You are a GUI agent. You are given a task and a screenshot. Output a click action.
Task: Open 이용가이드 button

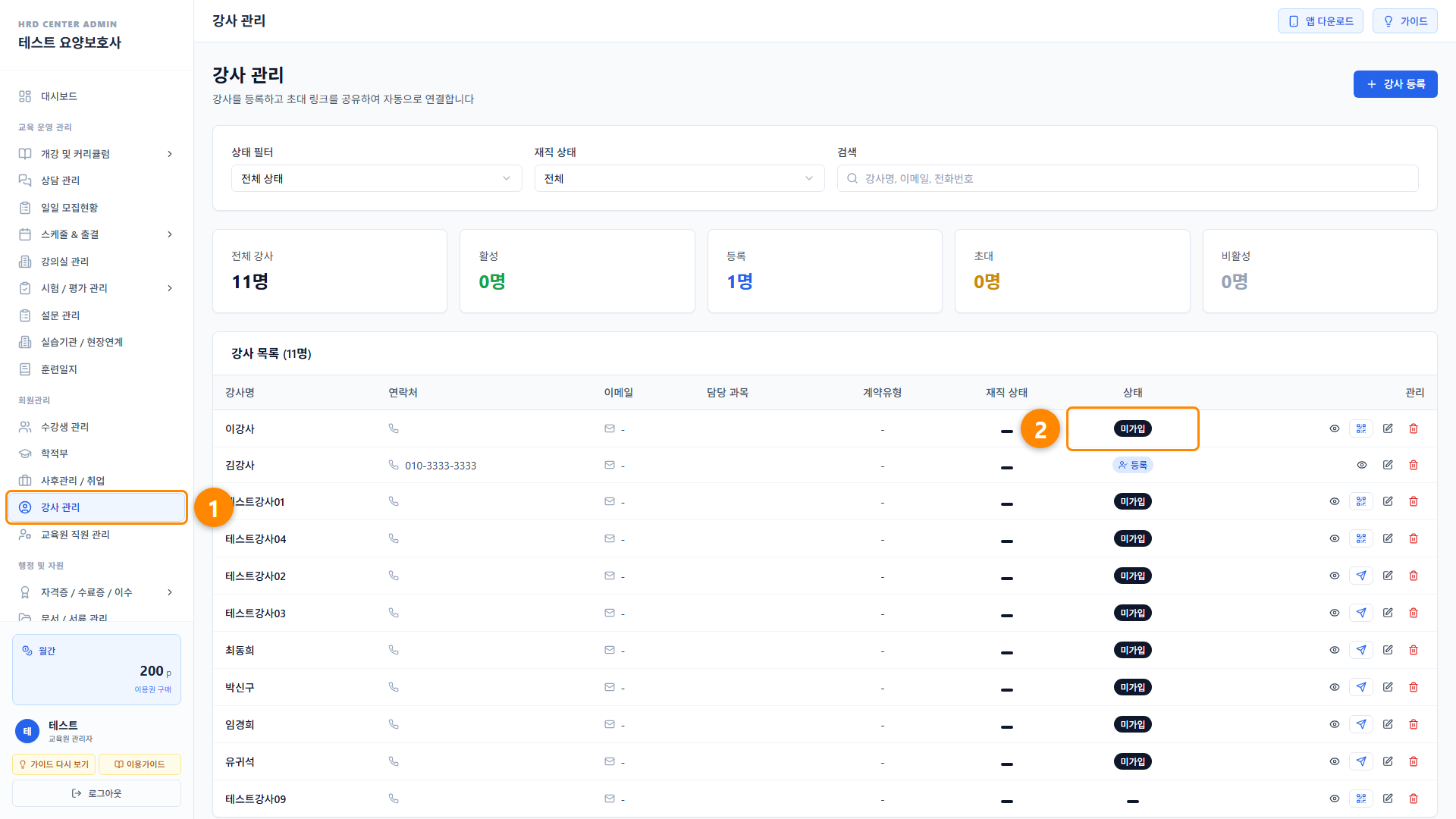(x=140, y=764)
